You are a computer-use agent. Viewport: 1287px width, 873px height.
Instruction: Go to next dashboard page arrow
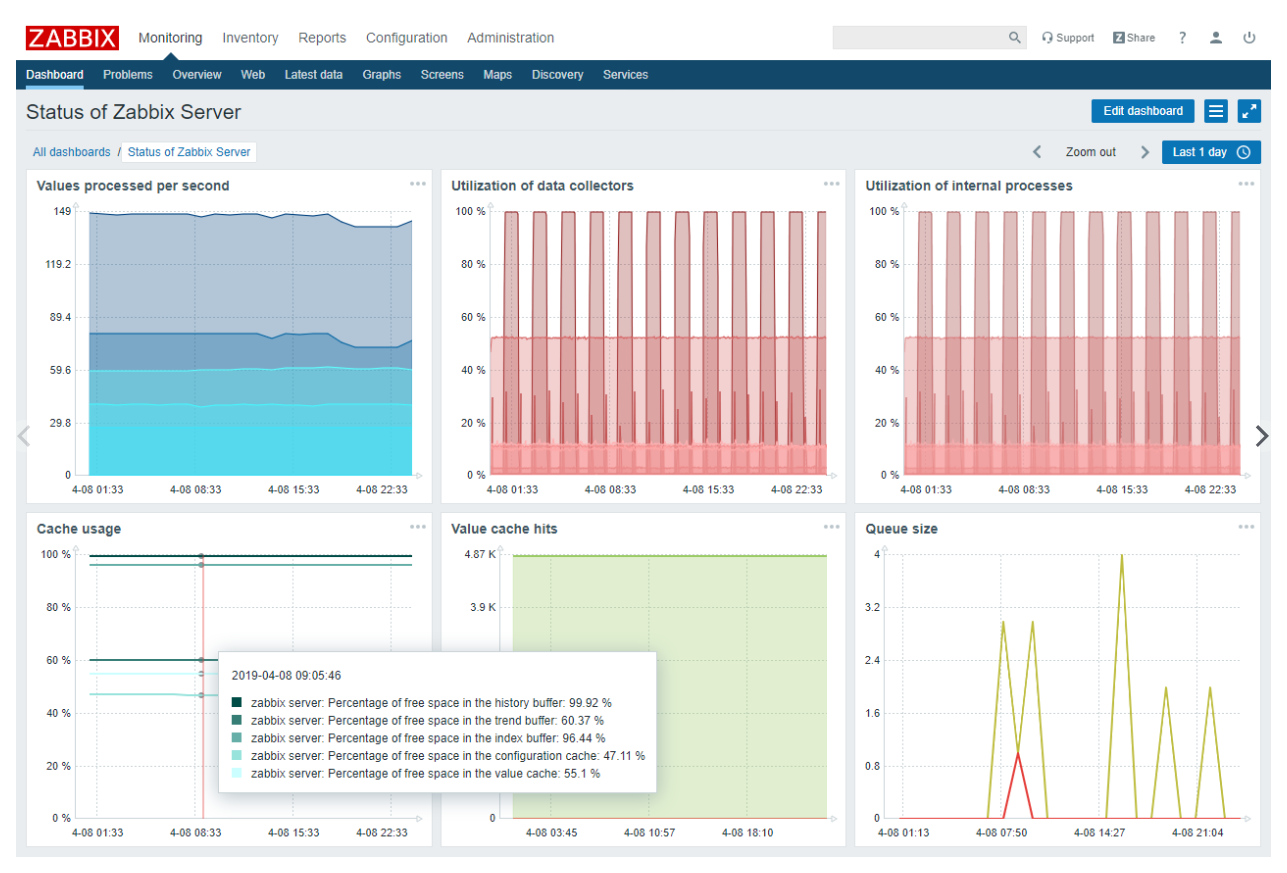(x=1262, y=436)
